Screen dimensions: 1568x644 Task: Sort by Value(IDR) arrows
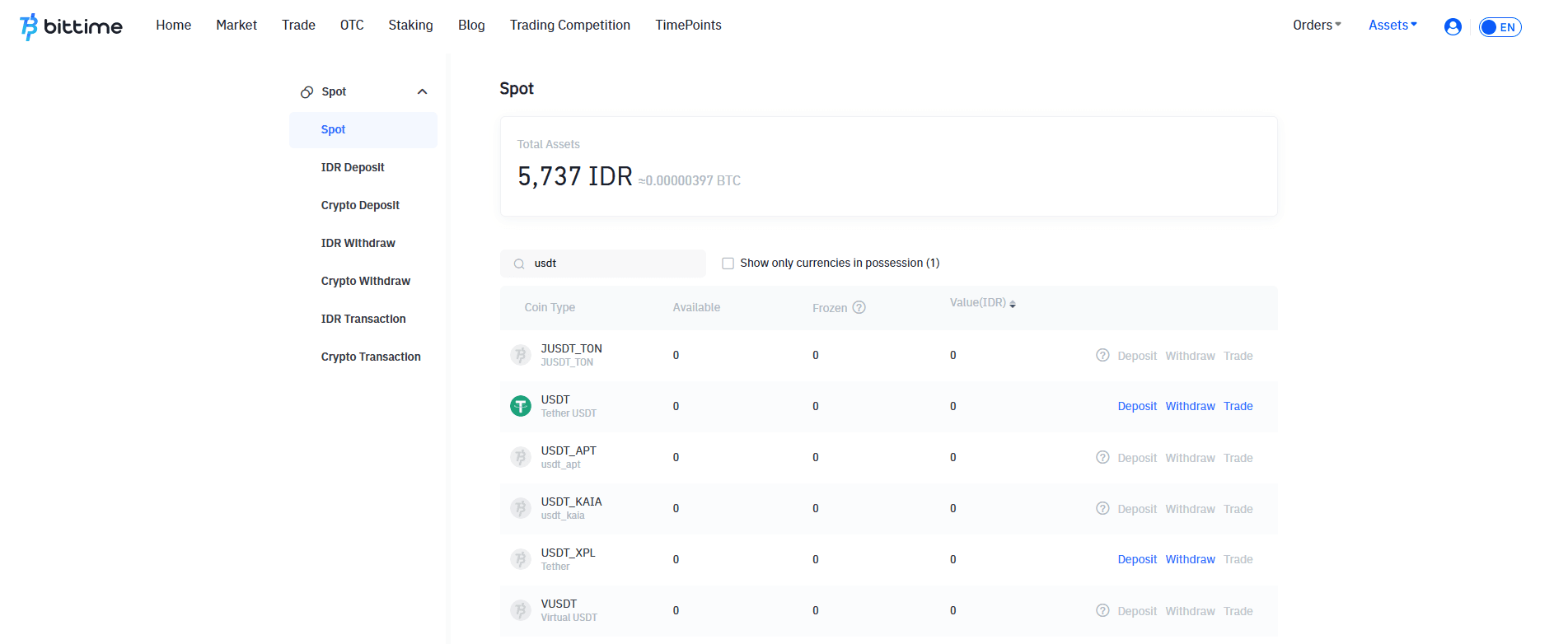[1013, 304]
